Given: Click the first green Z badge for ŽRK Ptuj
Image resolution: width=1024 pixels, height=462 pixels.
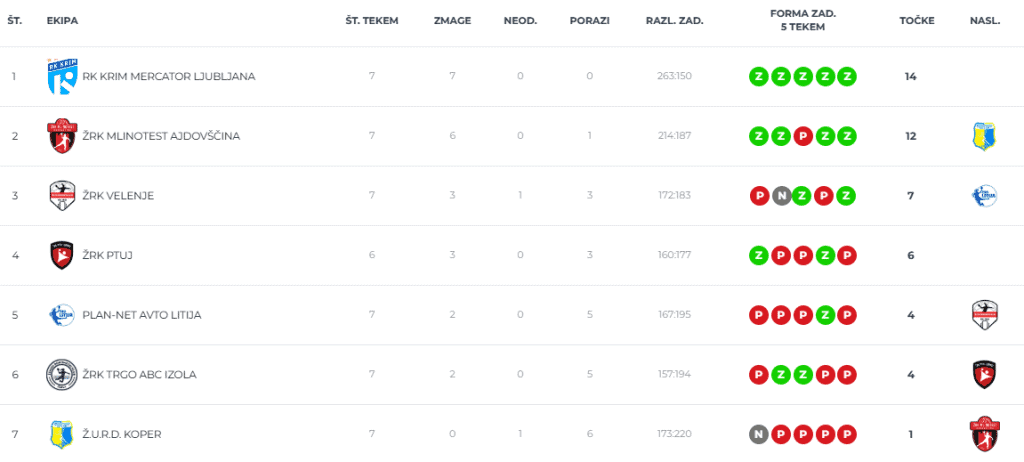Looking at the screenshot, I should coord(758,255).
